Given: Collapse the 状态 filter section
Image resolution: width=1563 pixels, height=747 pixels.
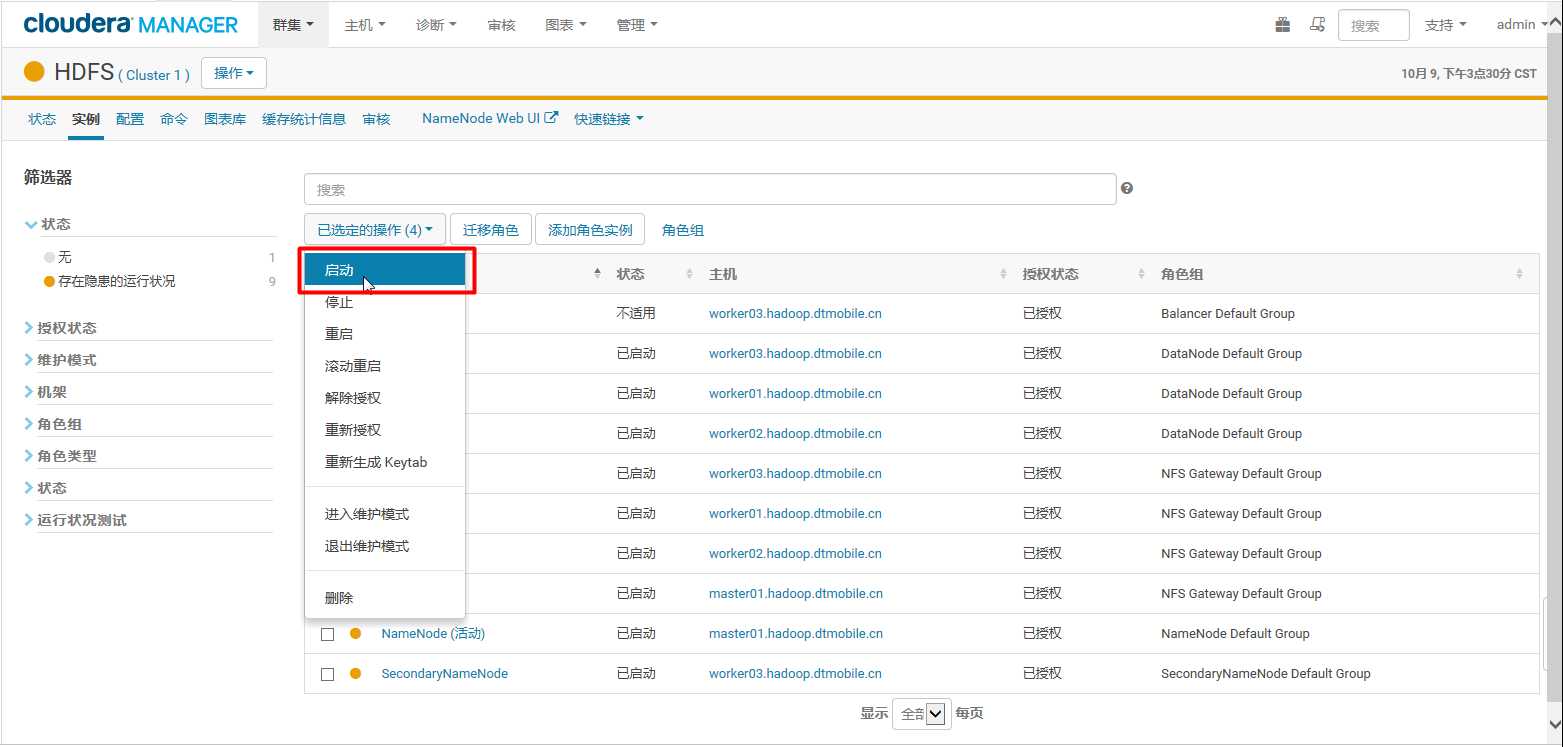Looking at the screenshot, I should point(48,224).
